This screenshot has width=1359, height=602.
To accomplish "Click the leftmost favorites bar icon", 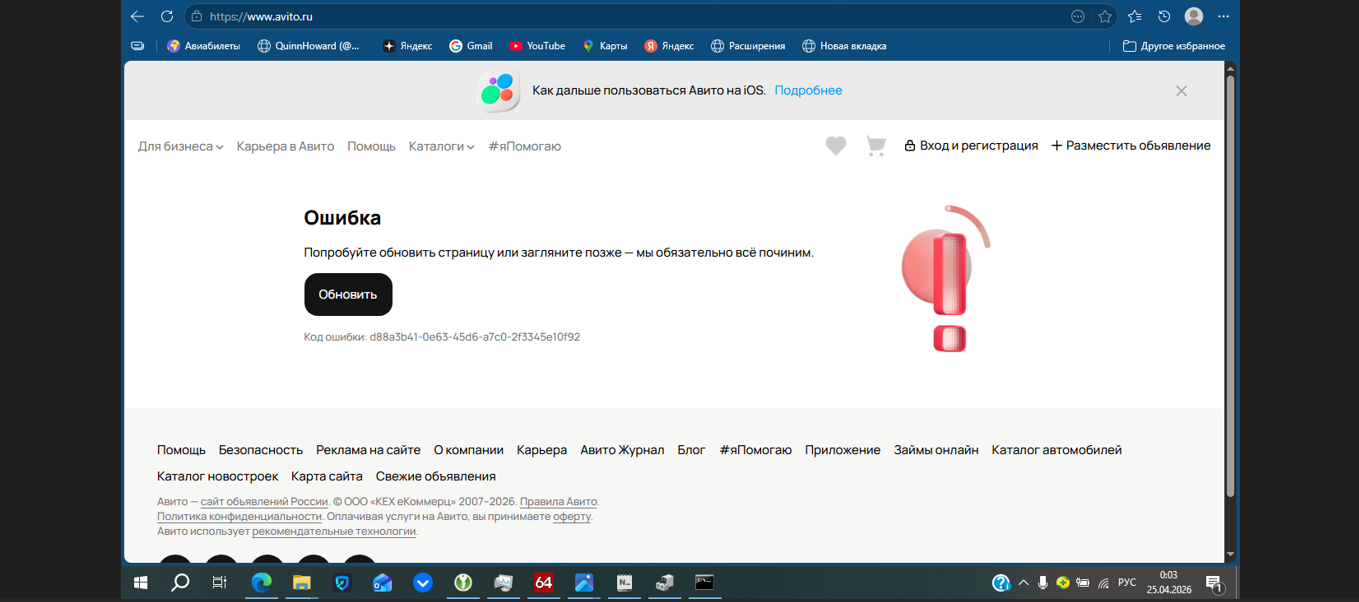I will pyautogui.click(x=138, y=46).
